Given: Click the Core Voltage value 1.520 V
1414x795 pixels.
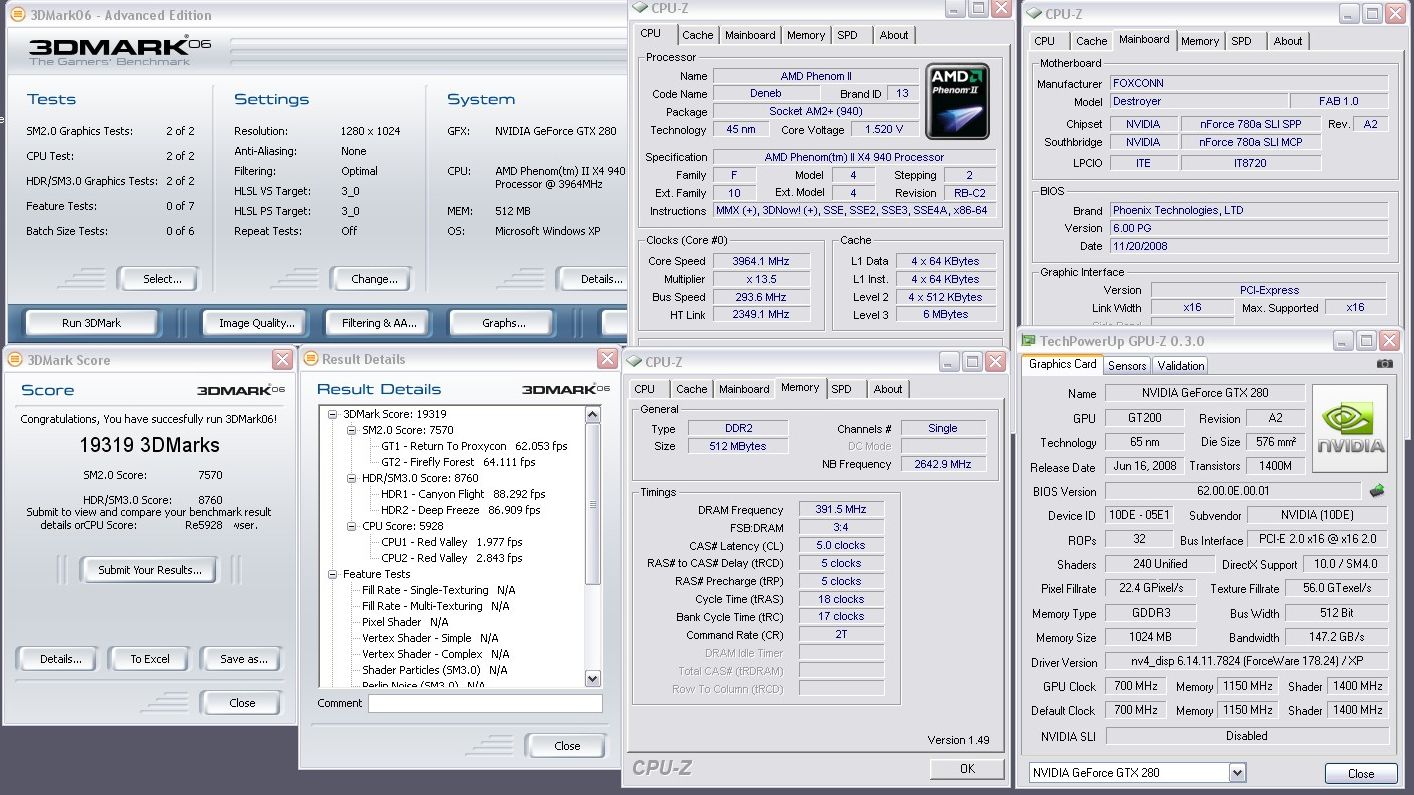Looking at the screenshot, I should tap(884, 129).
